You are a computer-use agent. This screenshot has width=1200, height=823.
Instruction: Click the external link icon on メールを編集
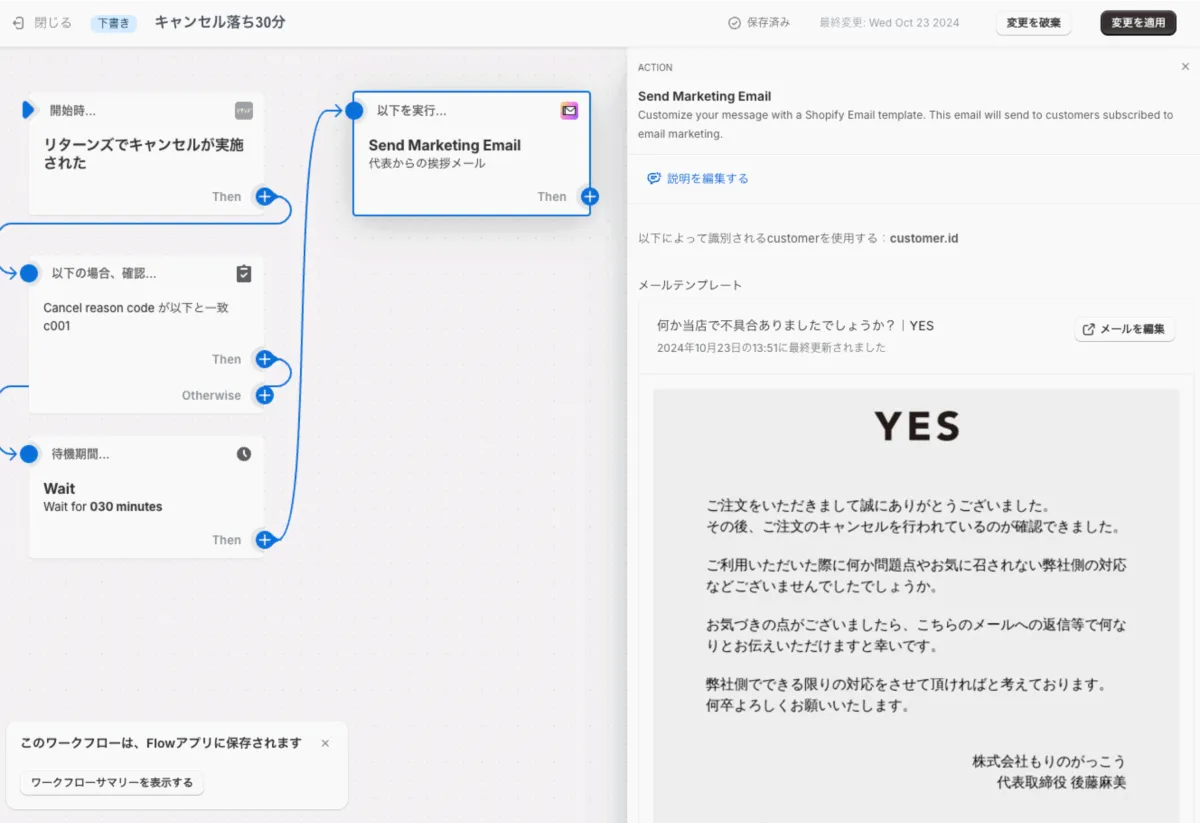[x=1089, y=328]
